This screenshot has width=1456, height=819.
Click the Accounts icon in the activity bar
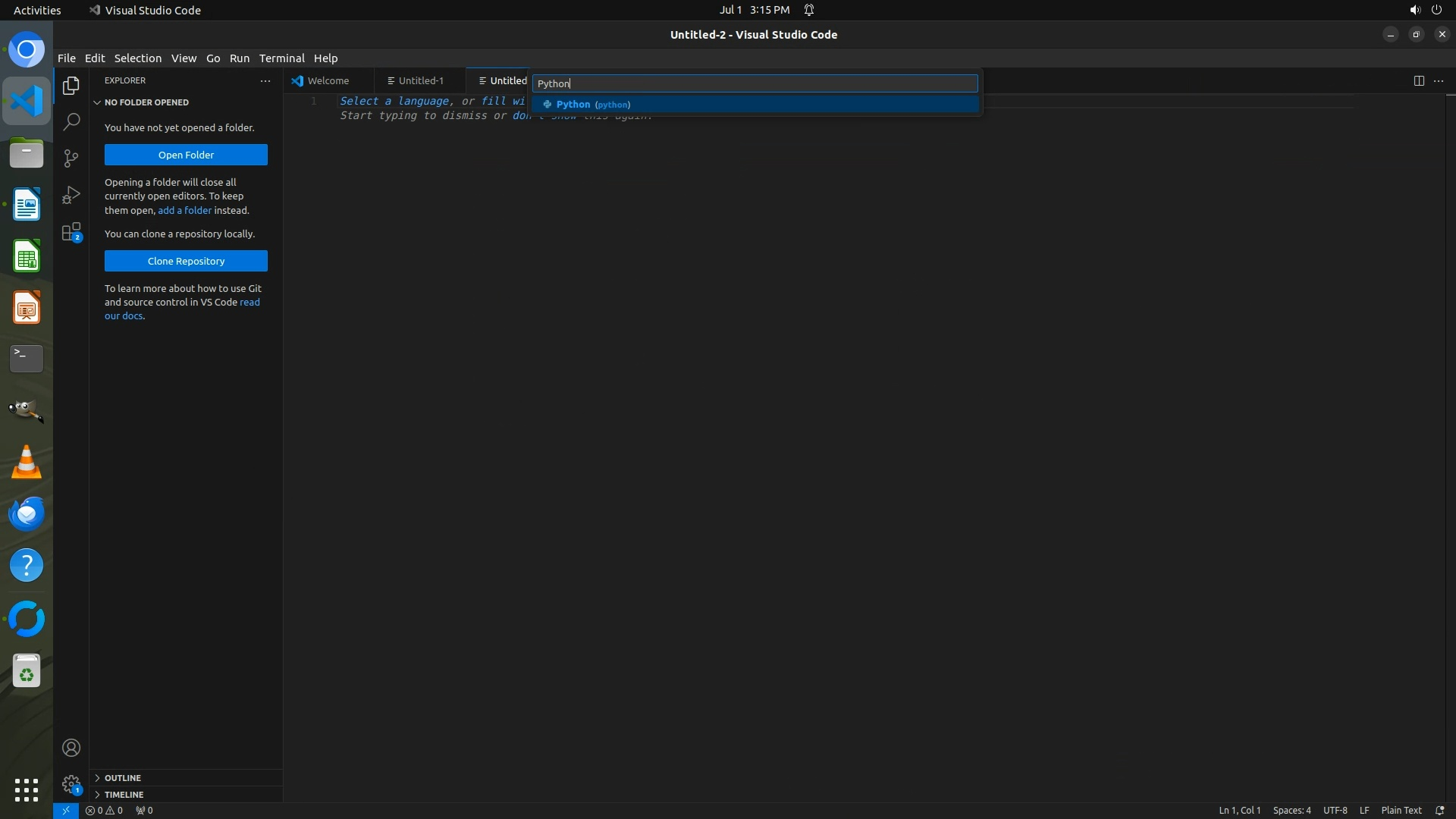tap(71, 748)
